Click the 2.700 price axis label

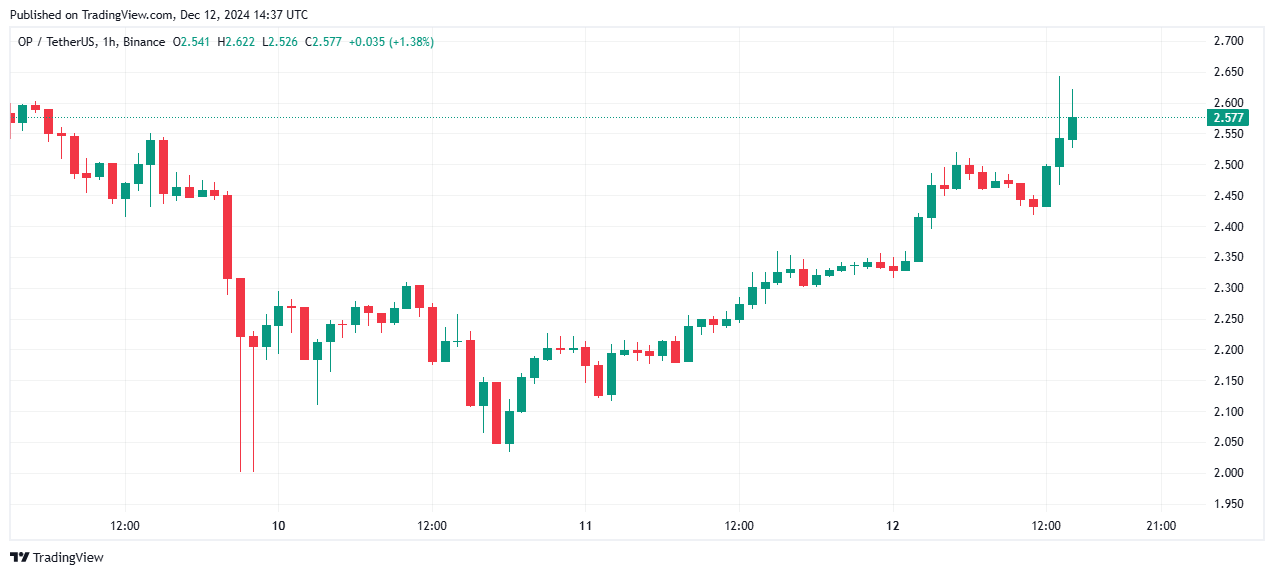1227,41
